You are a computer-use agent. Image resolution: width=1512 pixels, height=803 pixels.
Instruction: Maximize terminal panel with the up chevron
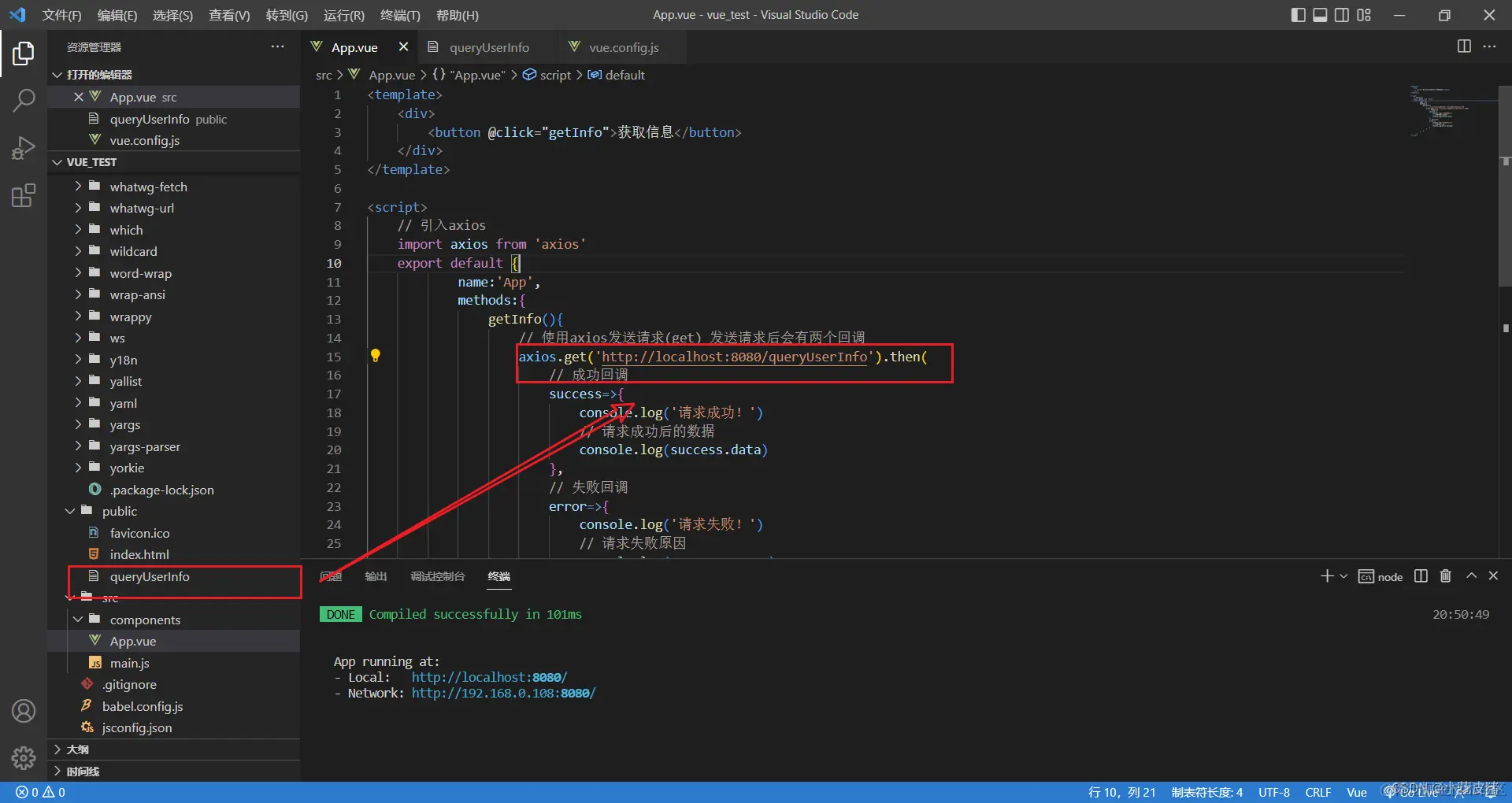coord(1471,576)
